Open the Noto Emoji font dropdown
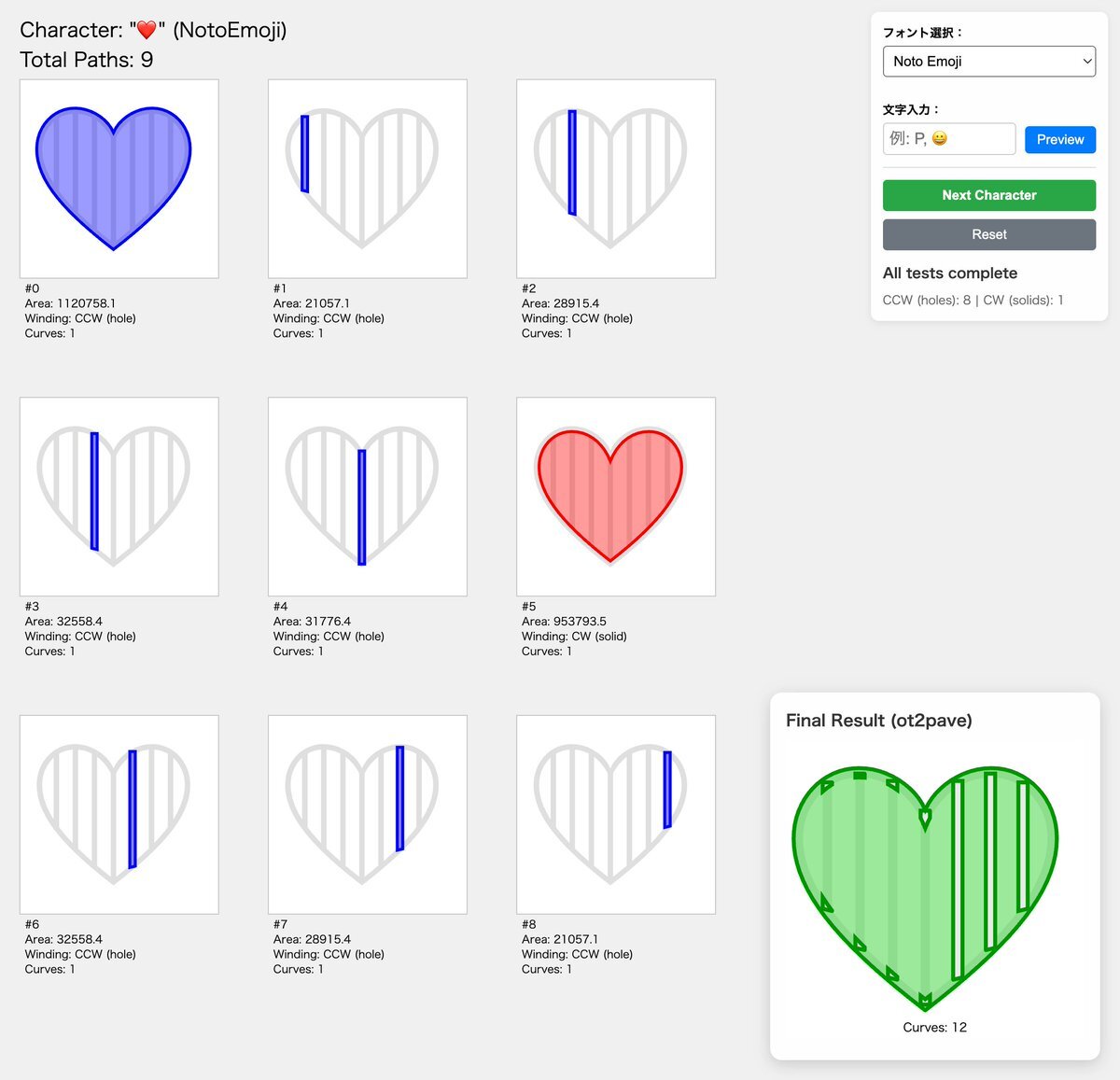1120x1080 pixels. click(x=988, y=62)
